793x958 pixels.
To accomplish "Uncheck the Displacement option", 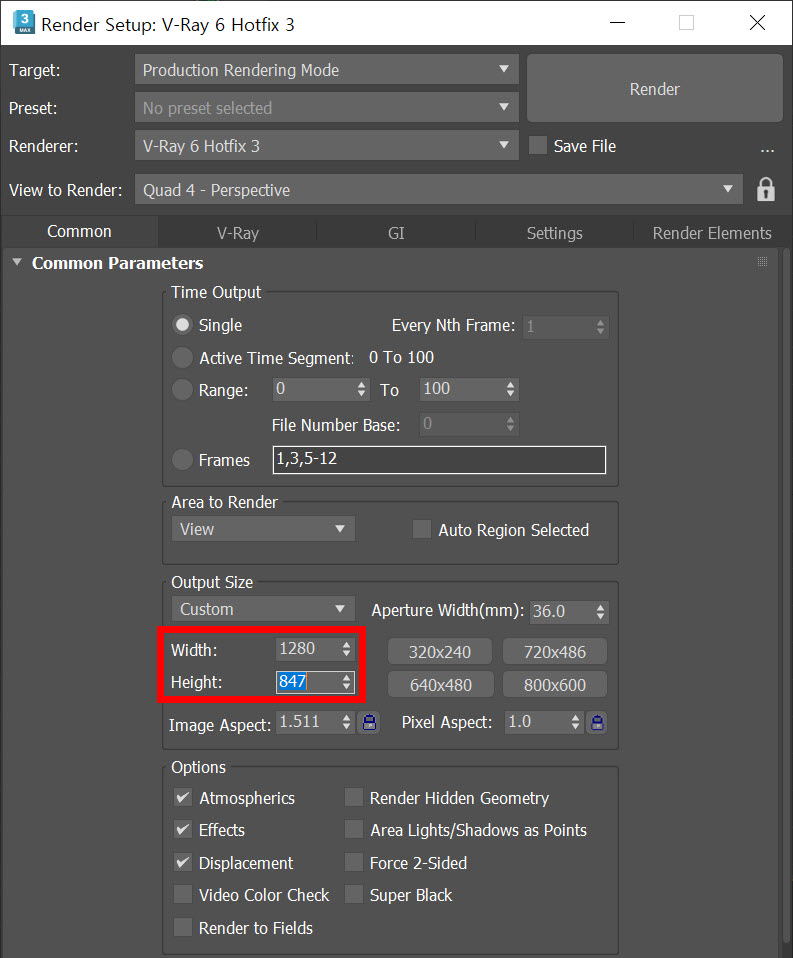I will (x=183, y=862).
